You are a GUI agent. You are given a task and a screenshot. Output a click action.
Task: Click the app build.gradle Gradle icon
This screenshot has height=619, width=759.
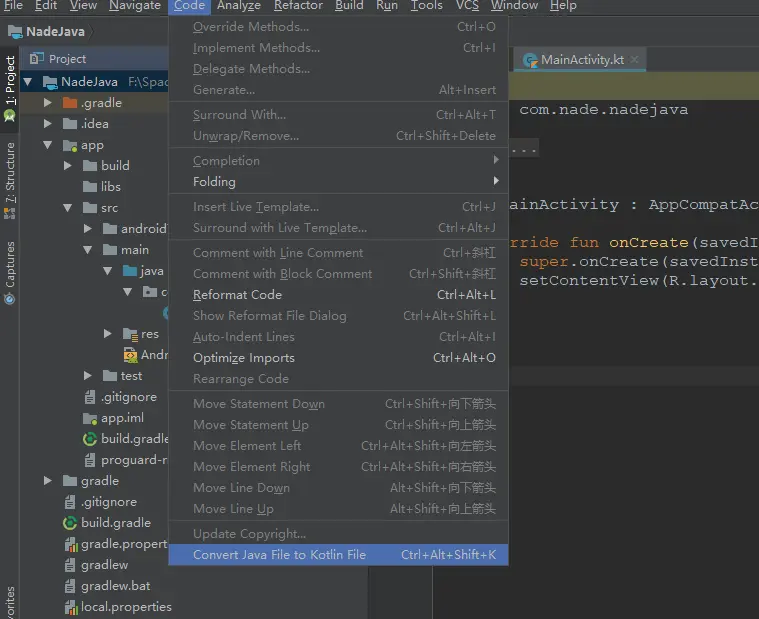click(90, 439)
